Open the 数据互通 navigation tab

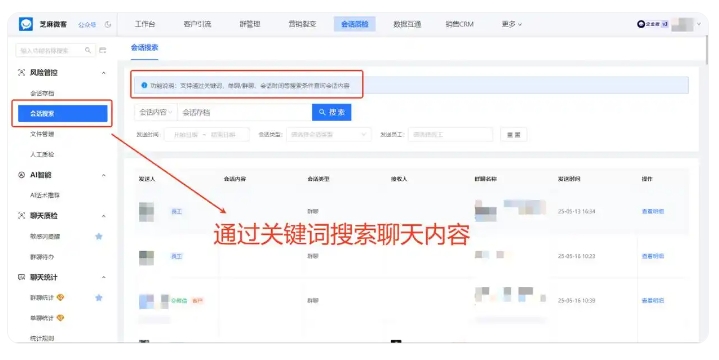point(407,24)
